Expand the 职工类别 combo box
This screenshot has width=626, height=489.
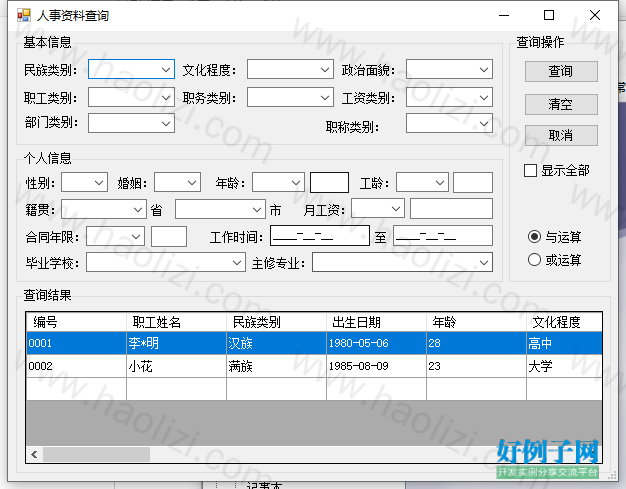[x=131, y=97]
